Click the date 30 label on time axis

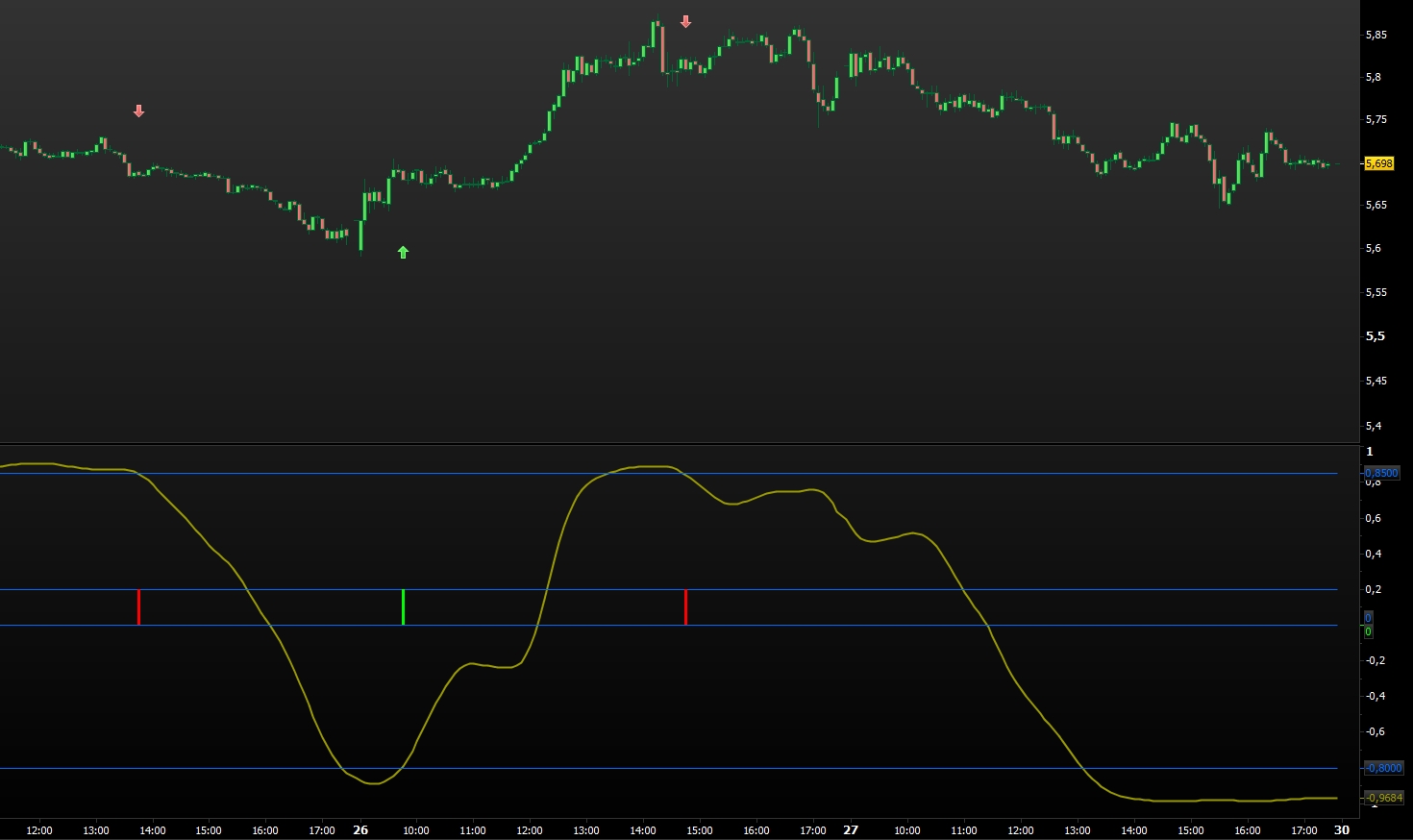[x=1342, y=829]
